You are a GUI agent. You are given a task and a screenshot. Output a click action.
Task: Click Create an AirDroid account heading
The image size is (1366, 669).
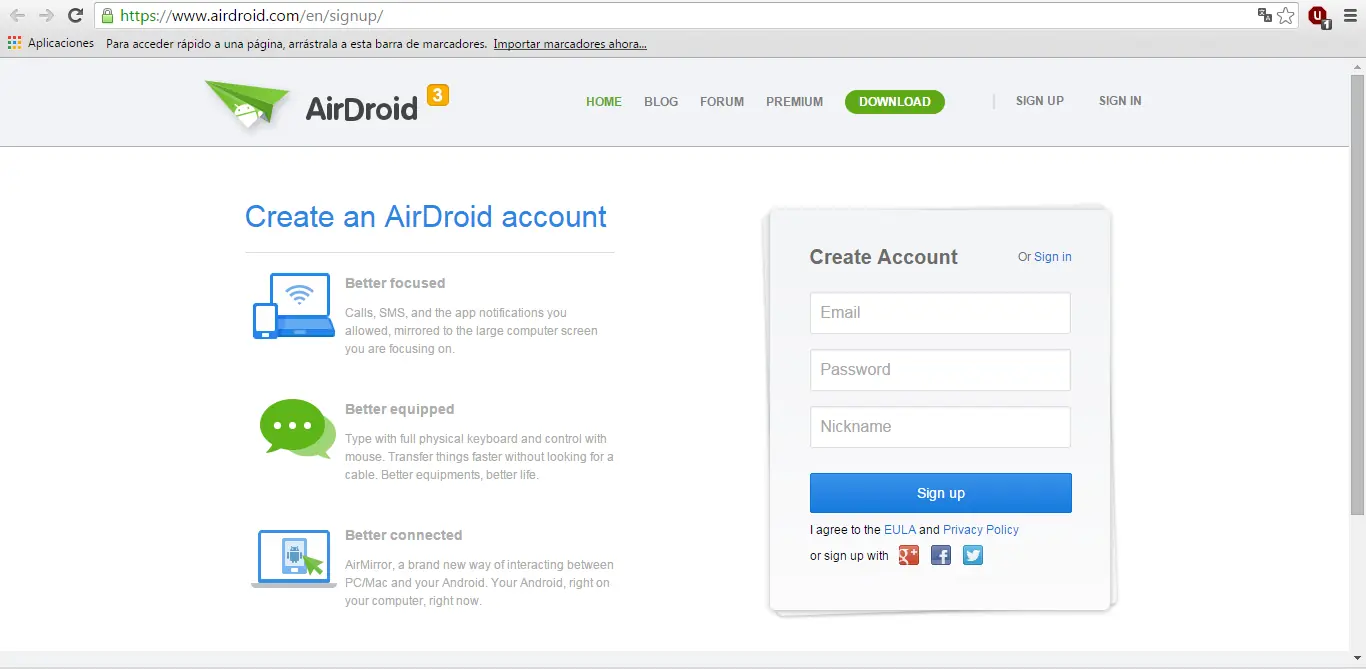tap(426, 217)
